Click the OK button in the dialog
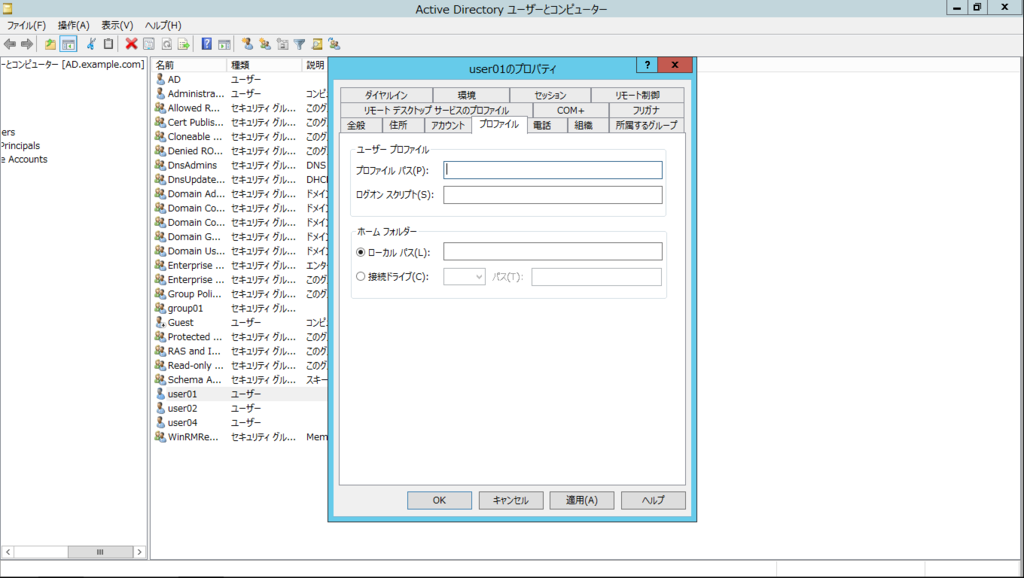The width and height of the screenshot is (1024, 578). [440, 500]
